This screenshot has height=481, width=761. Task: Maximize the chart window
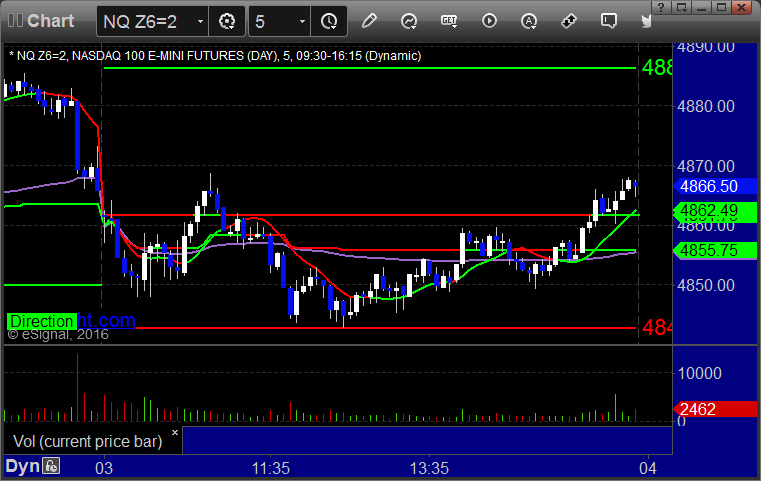[x=722, y=7]
